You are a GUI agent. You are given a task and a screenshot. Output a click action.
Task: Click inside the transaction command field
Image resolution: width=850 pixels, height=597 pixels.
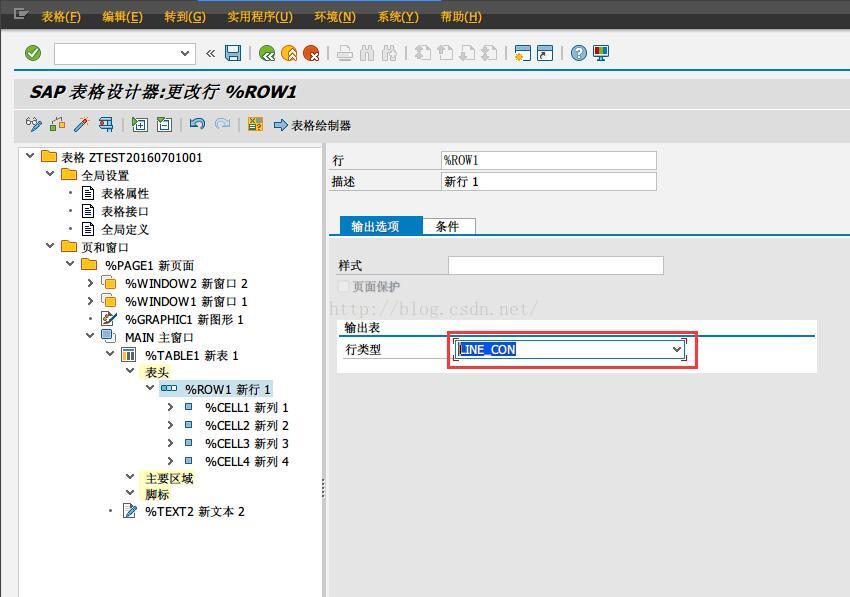click(x=117, y=54)
